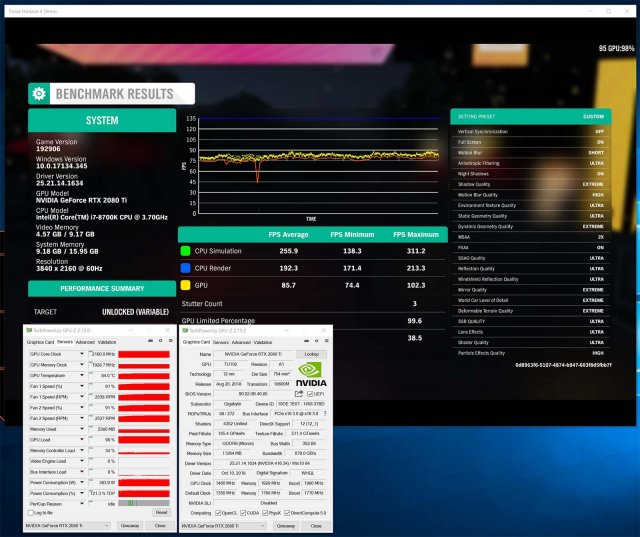Switch to Sensors tab in Graphics Card window
The height and width of the screenshot is (537, 640).
tap(221, 342)
